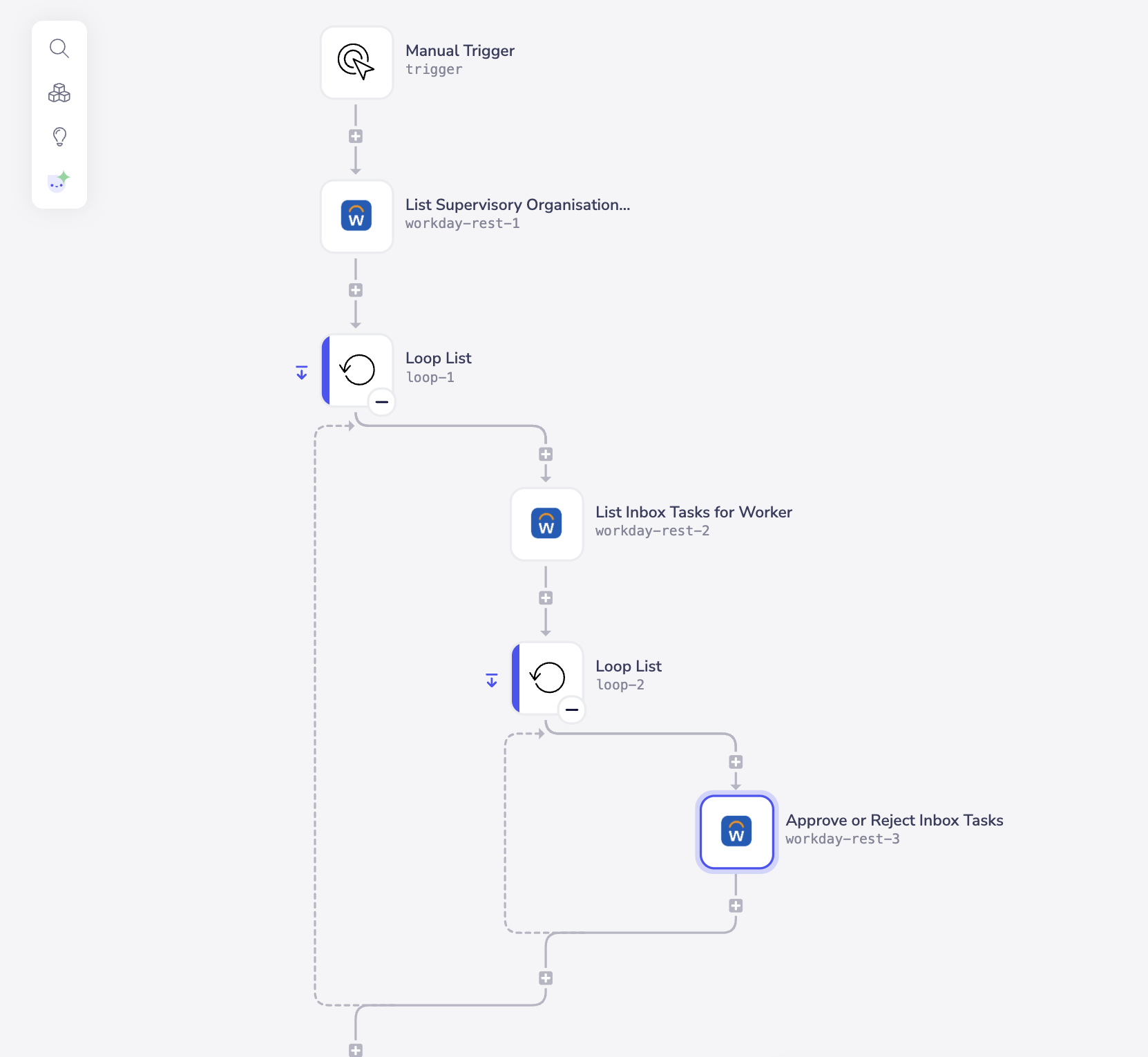Click the arrow marker left of loop-1
1148x1057 pixels.
tap(302, 373)
